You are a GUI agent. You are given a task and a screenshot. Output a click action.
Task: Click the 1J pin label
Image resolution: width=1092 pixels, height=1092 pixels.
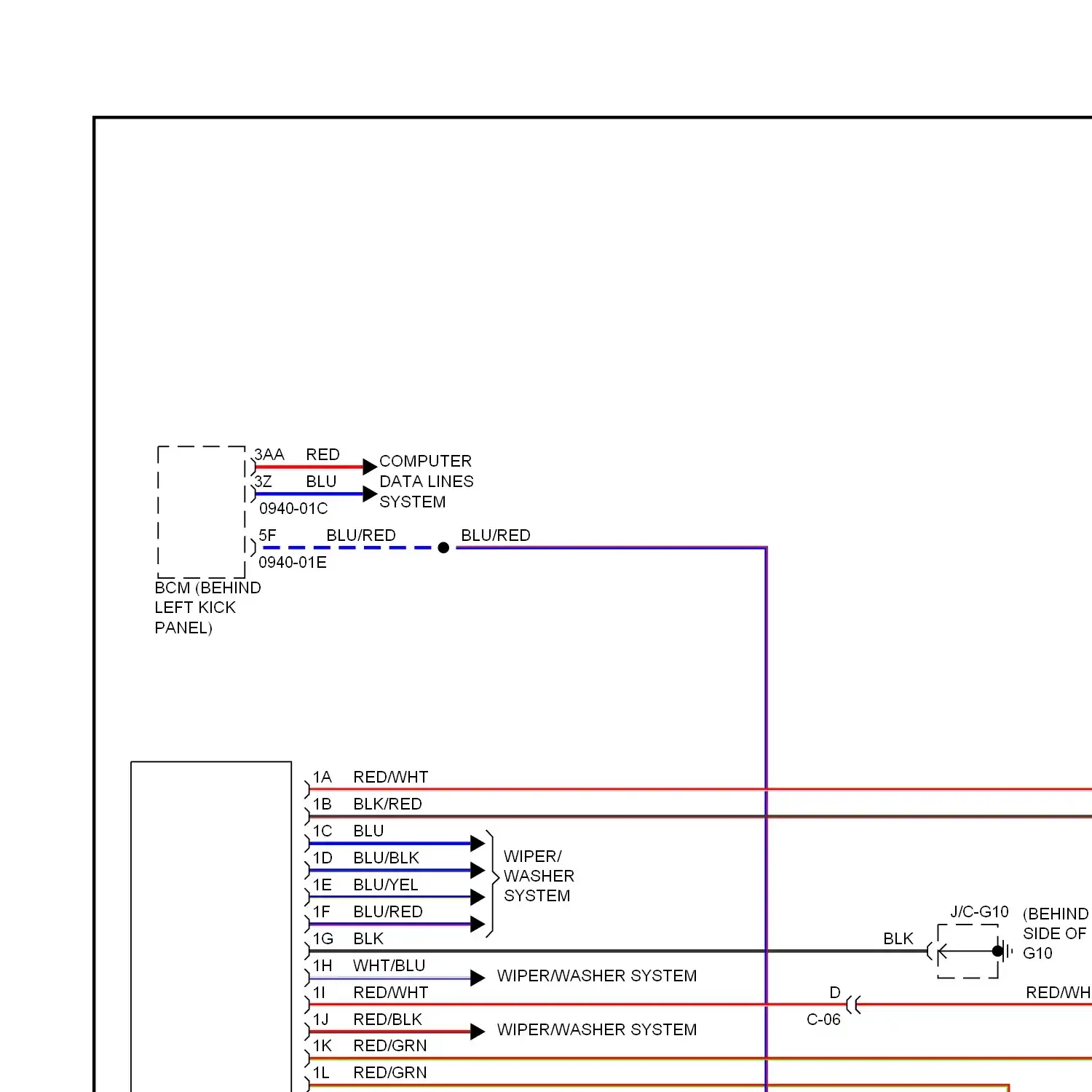click(x=321, y=1019)
